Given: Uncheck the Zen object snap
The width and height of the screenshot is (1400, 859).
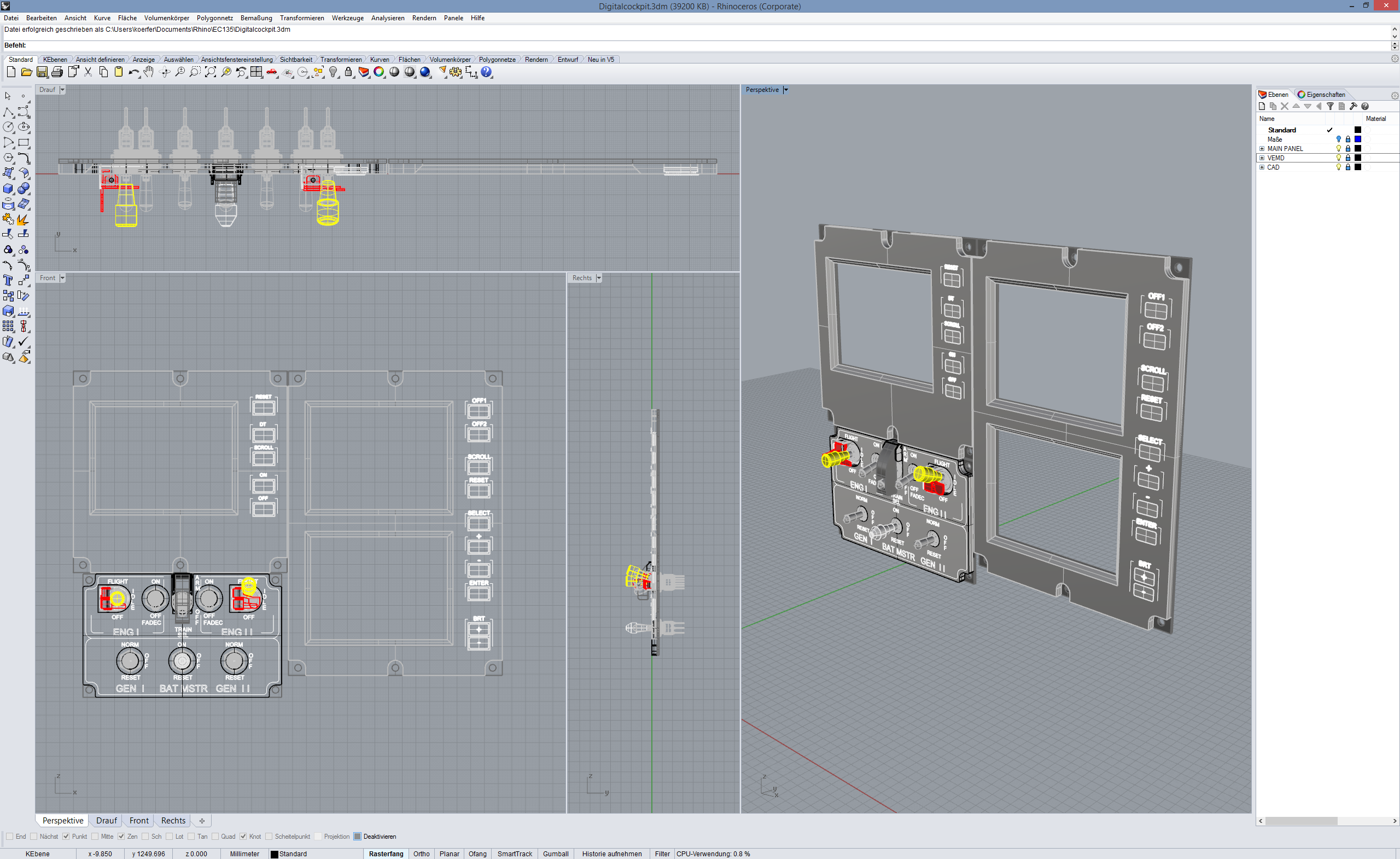Looking at the screenshot, I should point(121,836).
